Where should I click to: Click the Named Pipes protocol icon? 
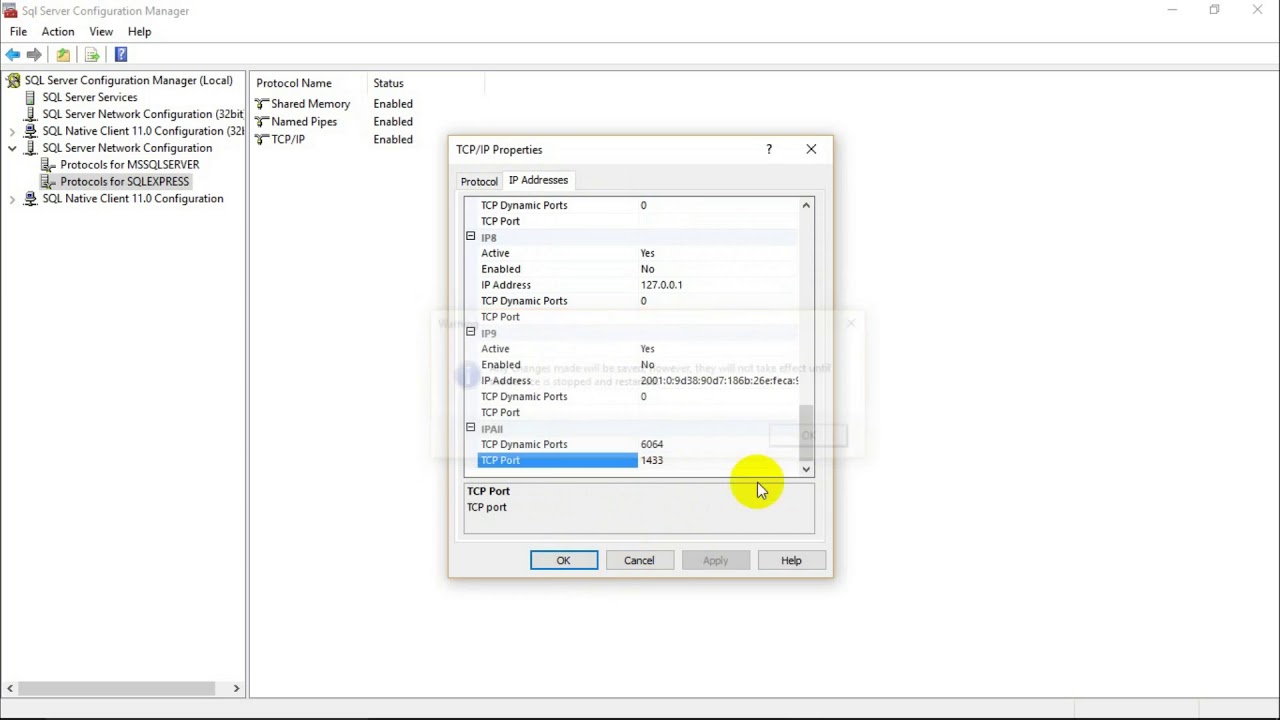pyautogui.click(x=262, y=122)
